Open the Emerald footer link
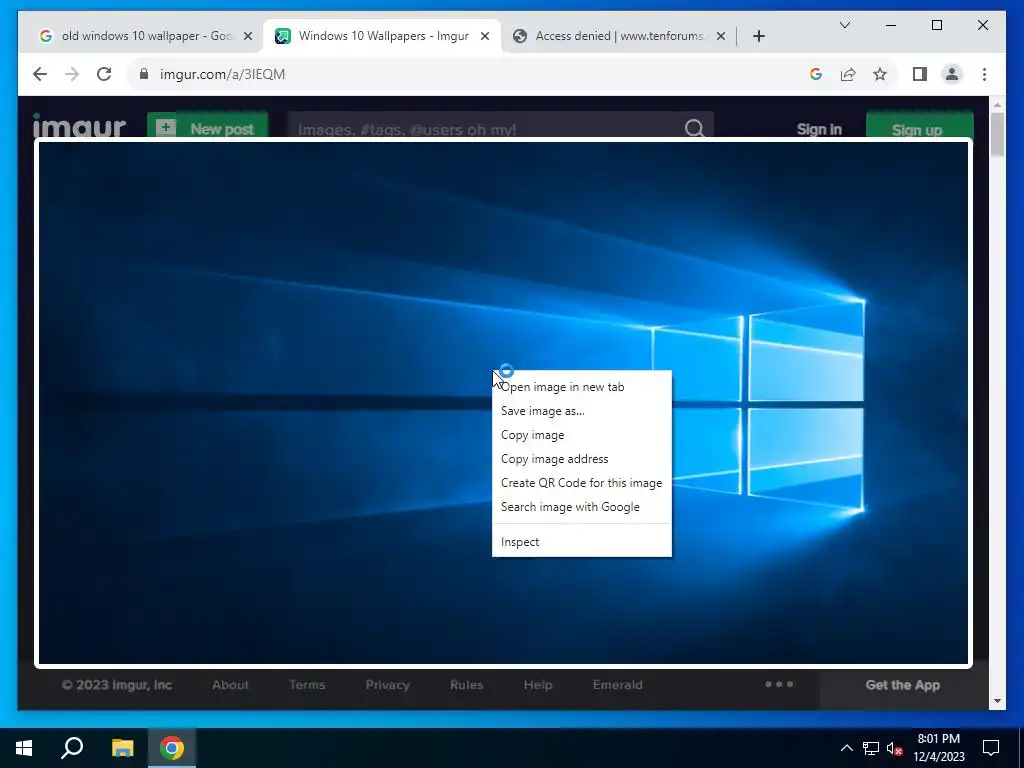This screenshot has height=768, width=1024. [618, 685]
